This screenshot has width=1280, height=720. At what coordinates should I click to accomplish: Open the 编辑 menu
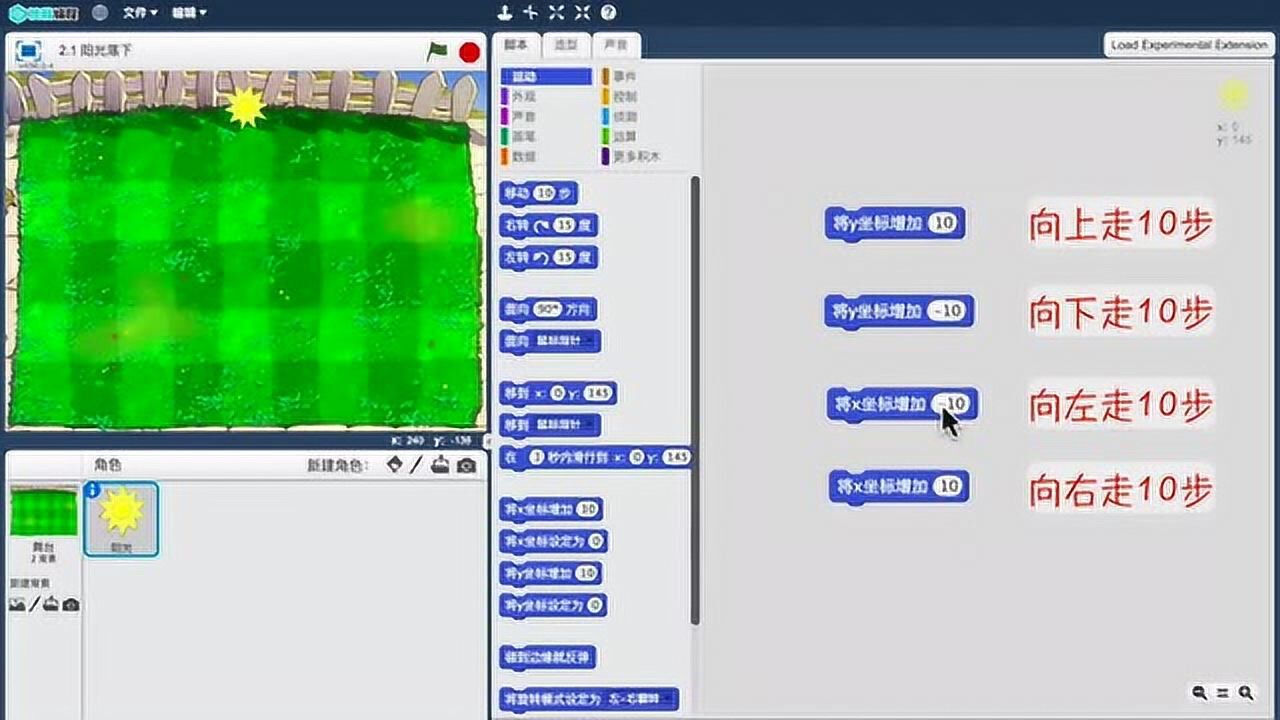click(189, 13)
